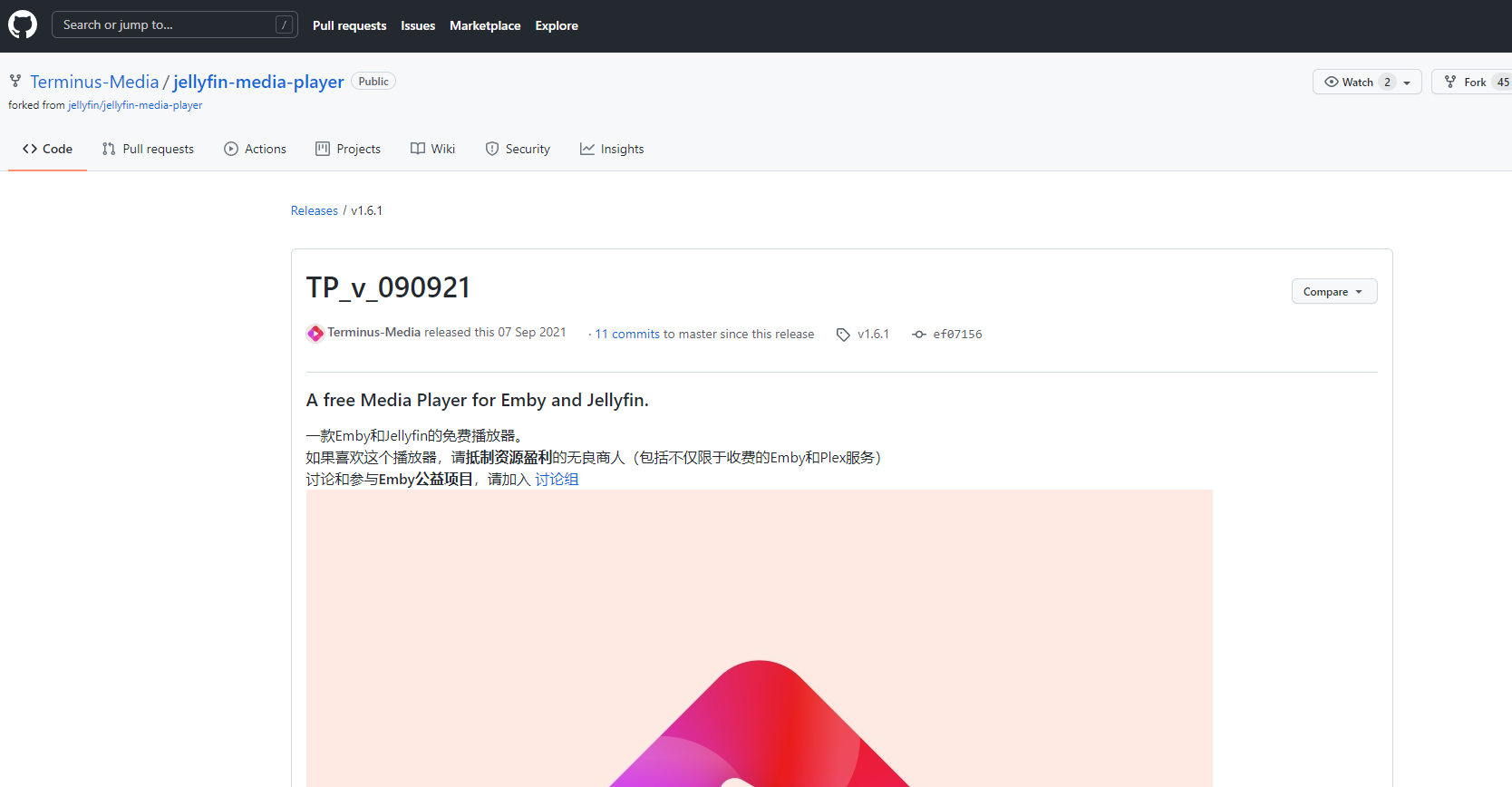Click the tag icon beside v1.6.1
Screen dimensions: 1512x787
coord(843,335)
